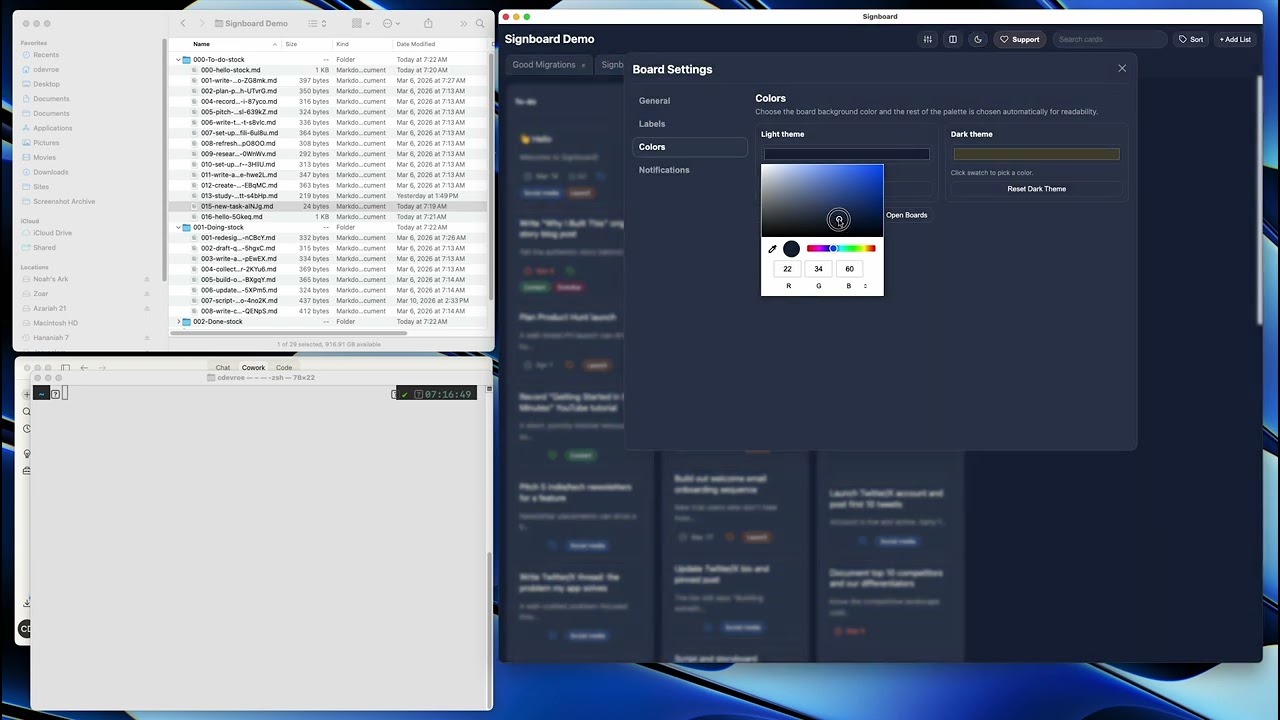Click the Light theme color swatch

pyautogui.click(x=846, y=154)
